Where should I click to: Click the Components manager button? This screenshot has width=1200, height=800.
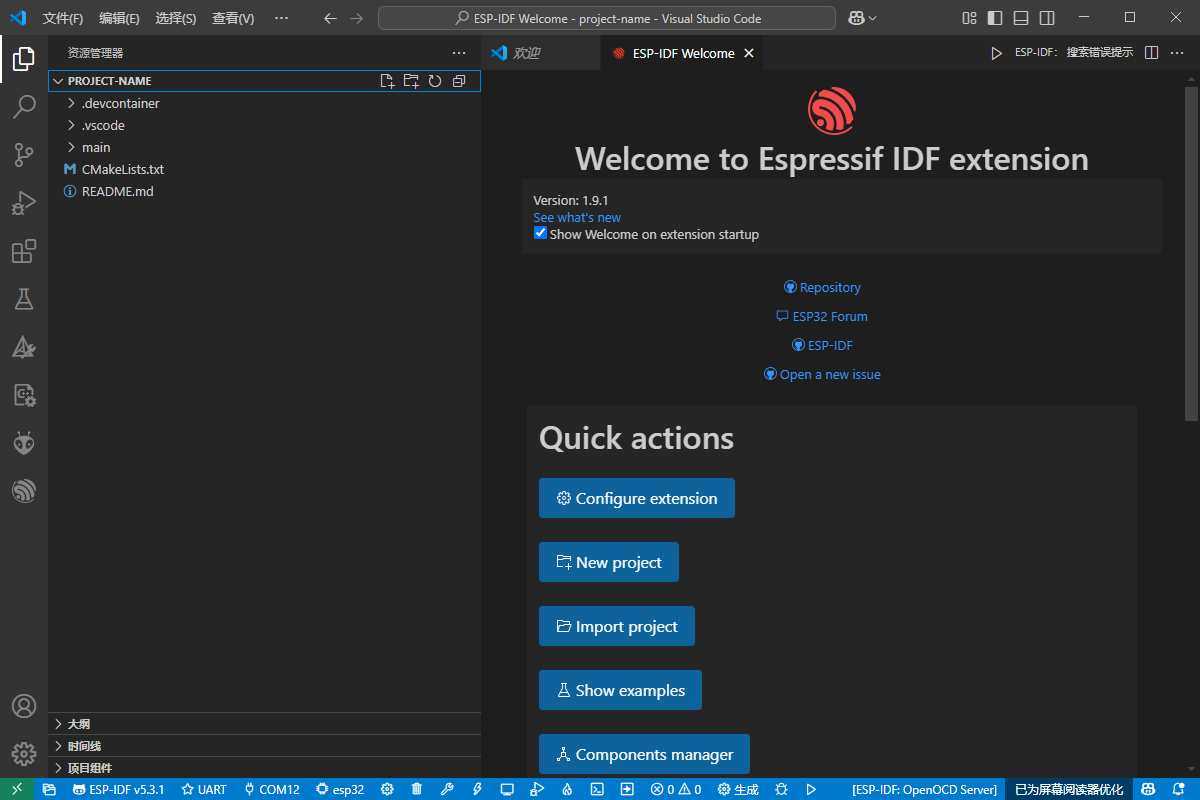tap(644, 754)
